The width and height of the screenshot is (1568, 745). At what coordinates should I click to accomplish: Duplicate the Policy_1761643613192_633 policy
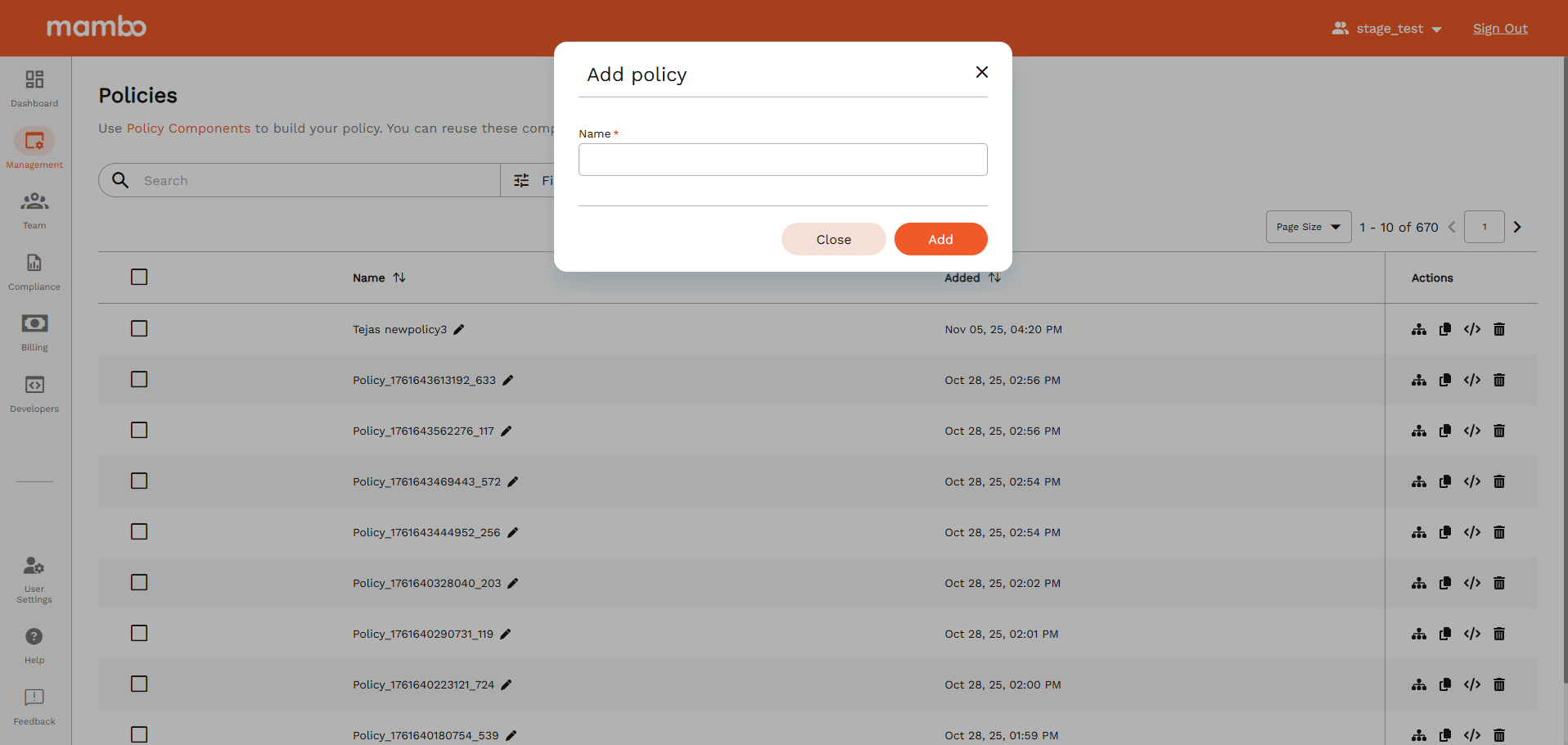pos(1445,380)
